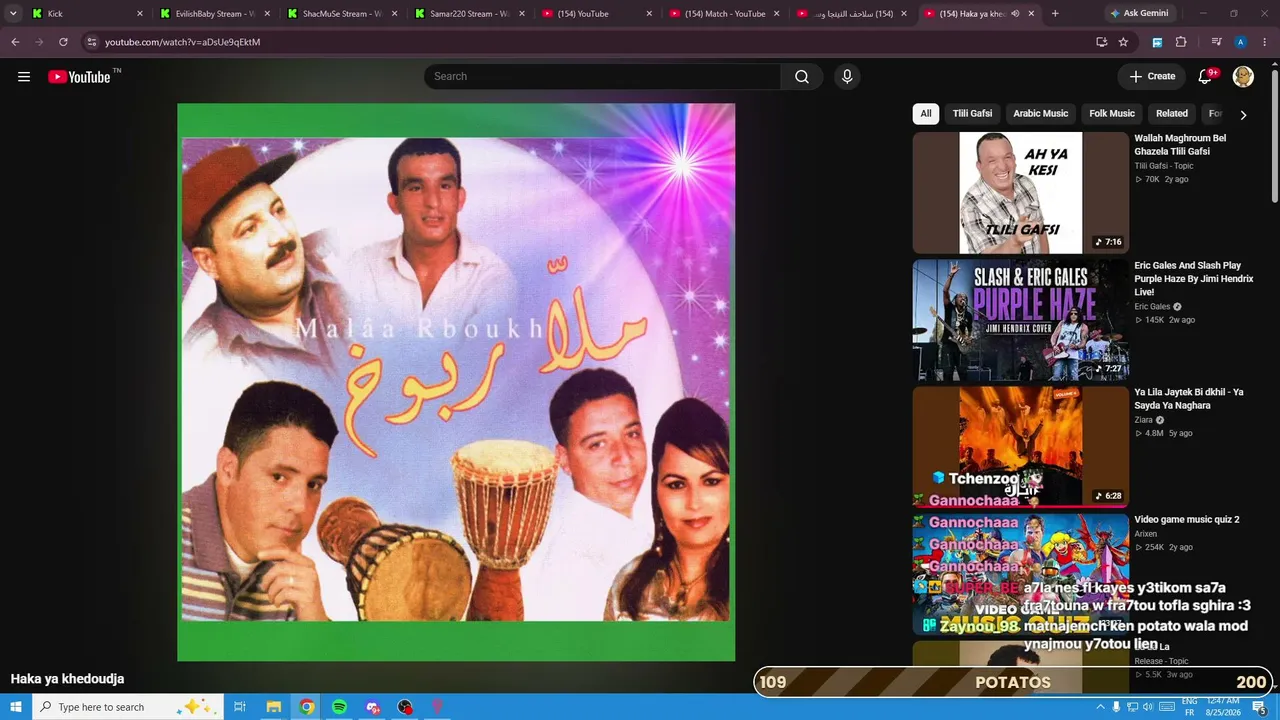Mute the Haka ya khedoudja tab audio

(1015, 14)
